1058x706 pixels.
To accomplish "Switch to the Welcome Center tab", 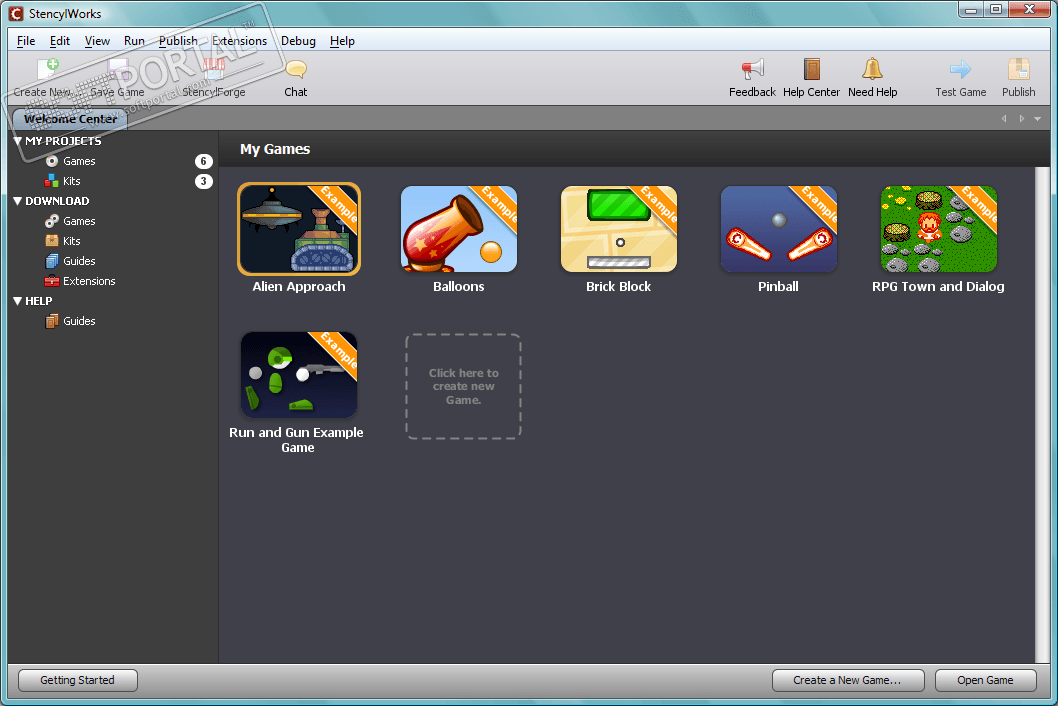I will tap(70, 119).
